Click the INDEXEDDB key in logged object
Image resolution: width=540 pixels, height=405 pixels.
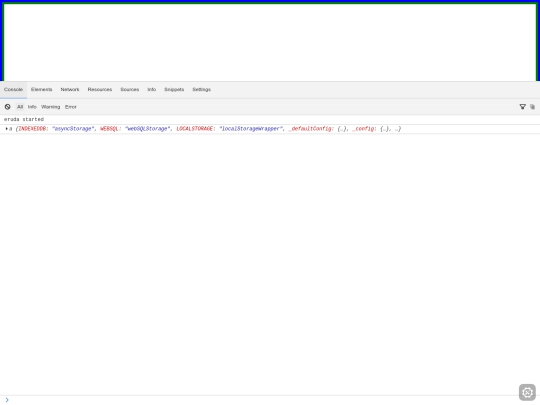coord(32,129)
